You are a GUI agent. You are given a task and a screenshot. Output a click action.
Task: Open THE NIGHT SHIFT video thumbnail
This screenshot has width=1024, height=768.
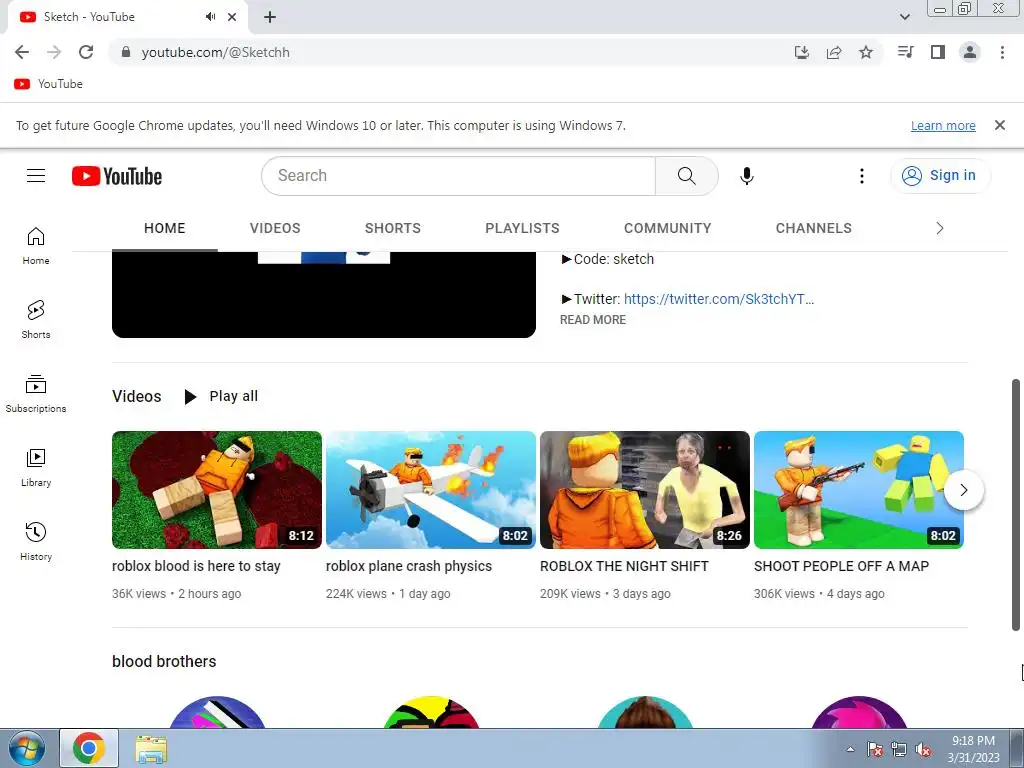(645, 490)
